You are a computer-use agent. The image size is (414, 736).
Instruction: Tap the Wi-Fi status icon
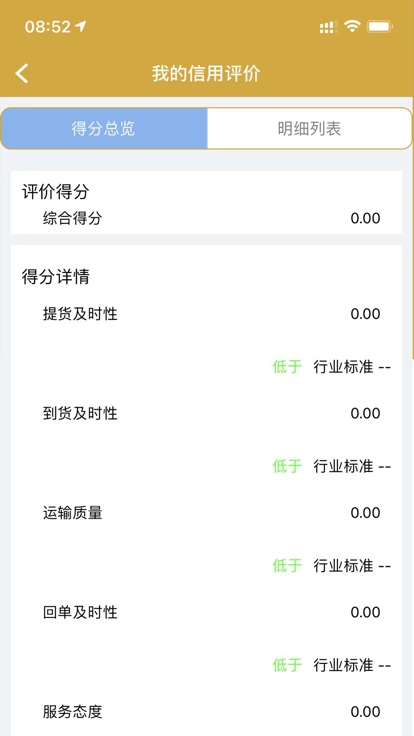352,26
